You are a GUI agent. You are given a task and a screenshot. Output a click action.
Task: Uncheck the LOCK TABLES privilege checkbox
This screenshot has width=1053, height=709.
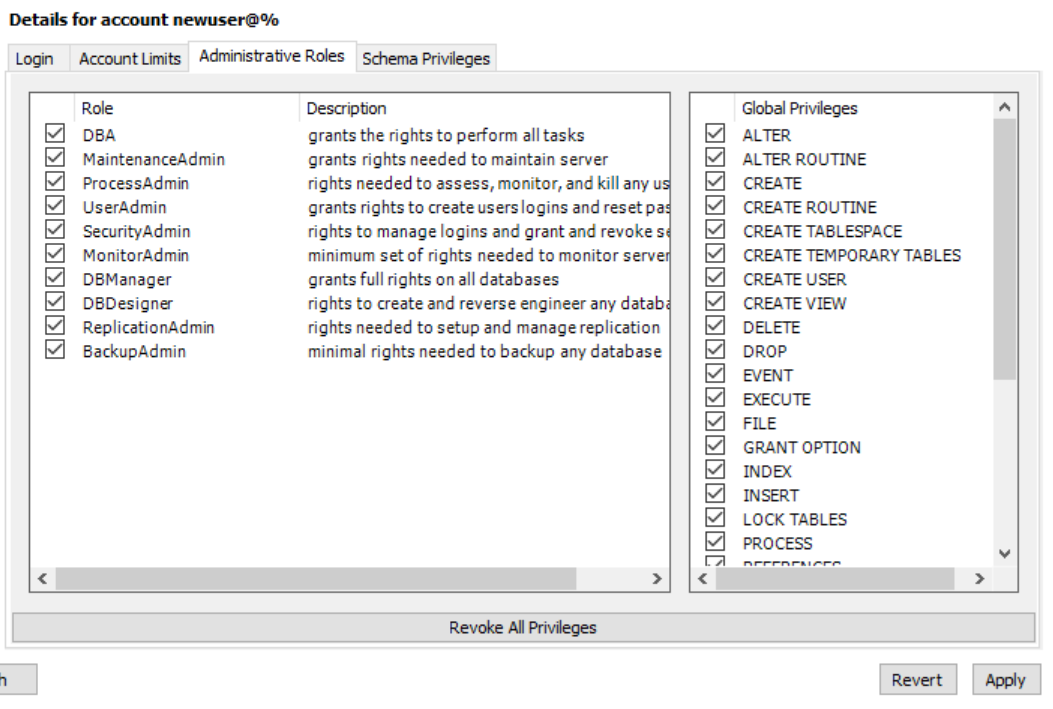tap(715, 518)
